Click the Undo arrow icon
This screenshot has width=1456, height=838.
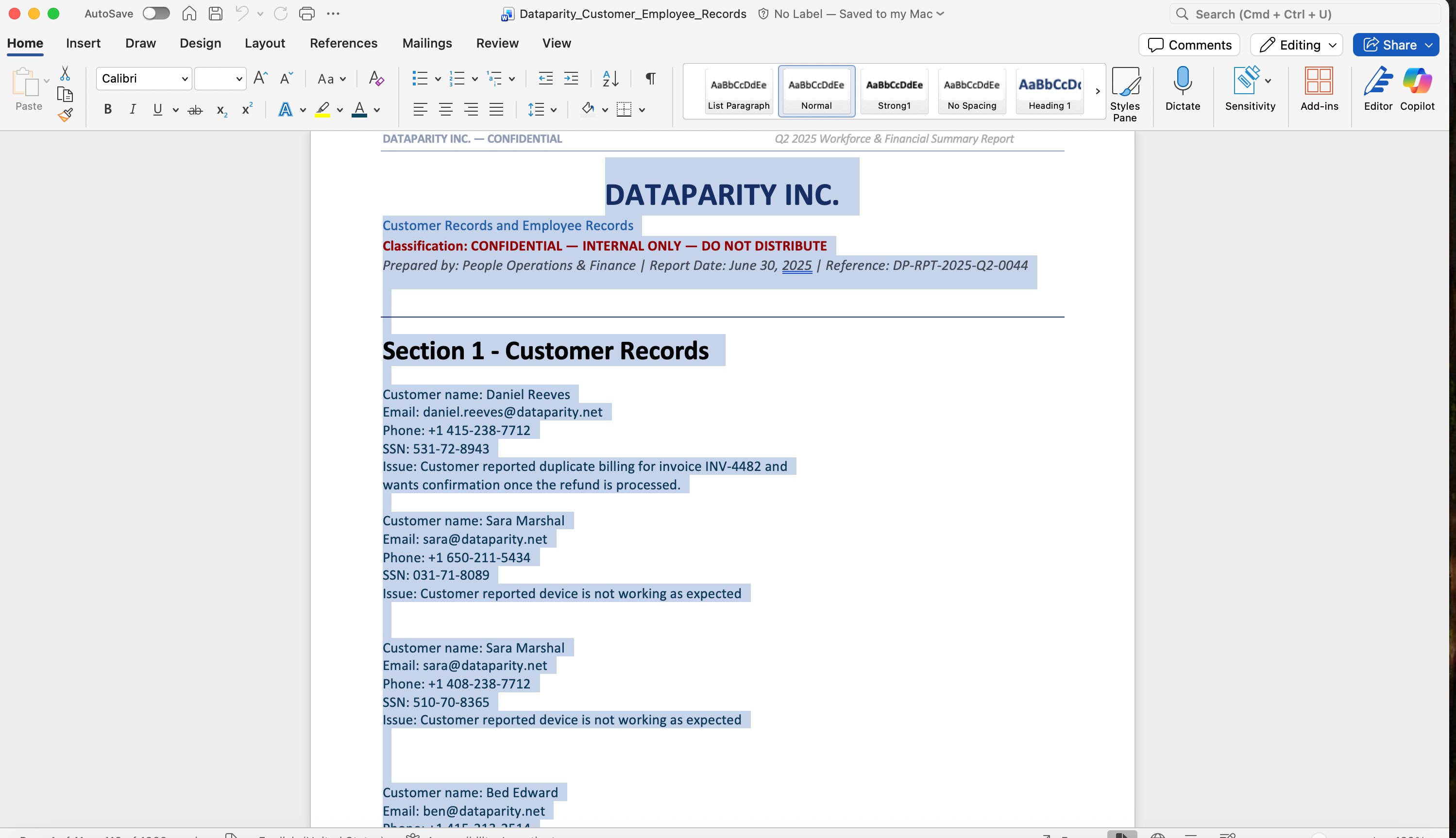(242, 13)
